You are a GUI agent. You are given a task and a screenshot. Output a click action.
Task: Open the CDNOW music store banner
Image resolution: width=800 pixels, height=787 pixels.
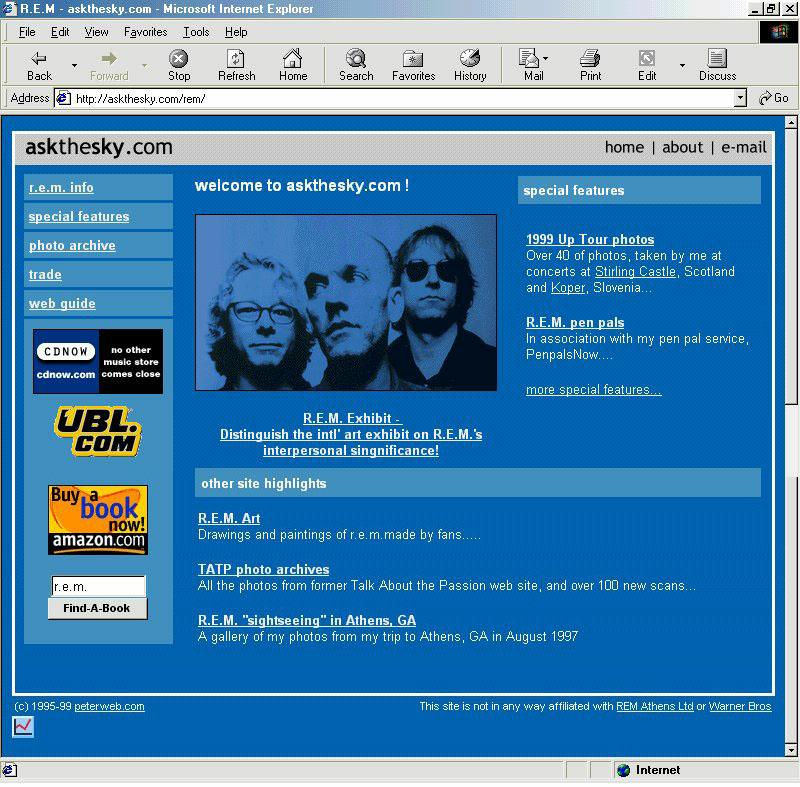(x=98, y=361)
